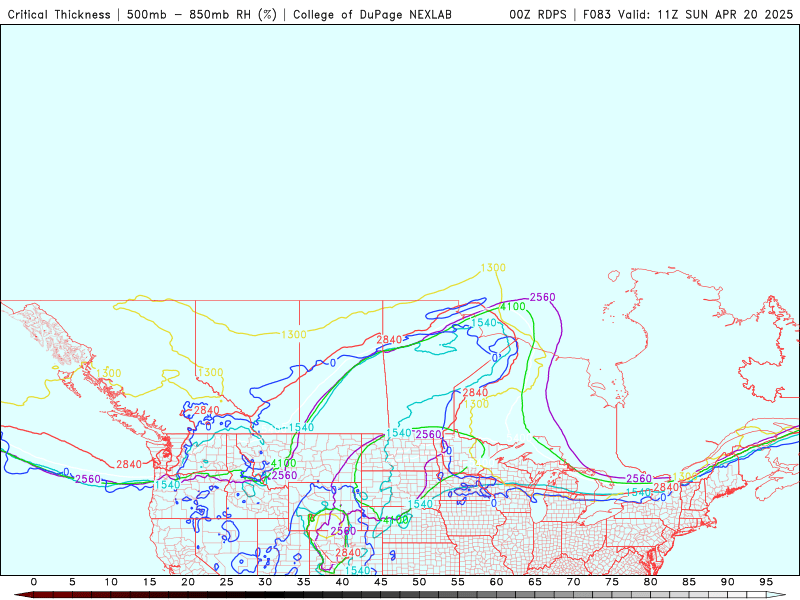
Task: Select the northernmost purple 2560 contour label
Action: point(542,297)
